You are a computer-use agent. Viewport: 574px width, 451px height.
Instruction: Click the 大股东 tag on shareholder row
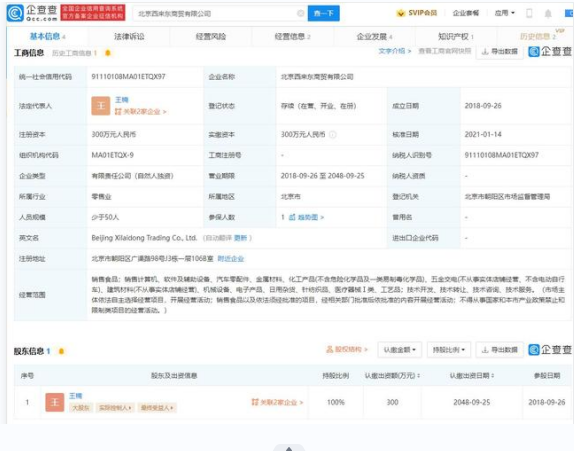coord(81,407)
